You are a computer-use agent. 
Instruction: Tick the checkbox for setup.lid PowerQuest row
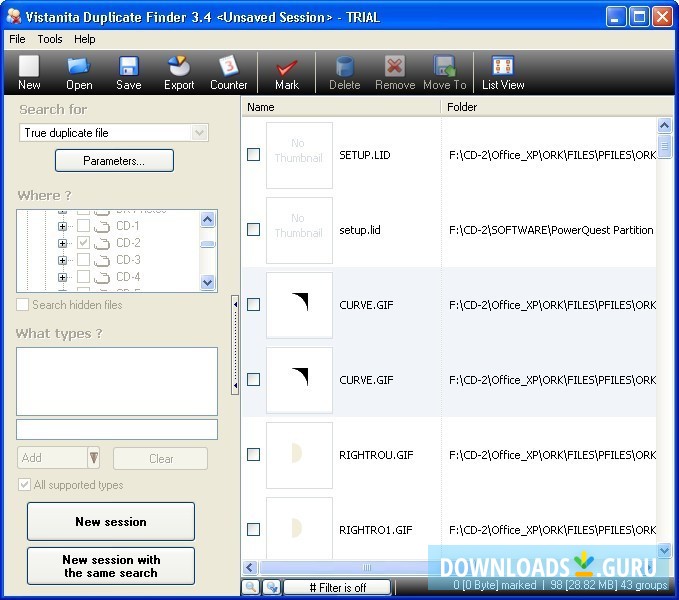253,229
